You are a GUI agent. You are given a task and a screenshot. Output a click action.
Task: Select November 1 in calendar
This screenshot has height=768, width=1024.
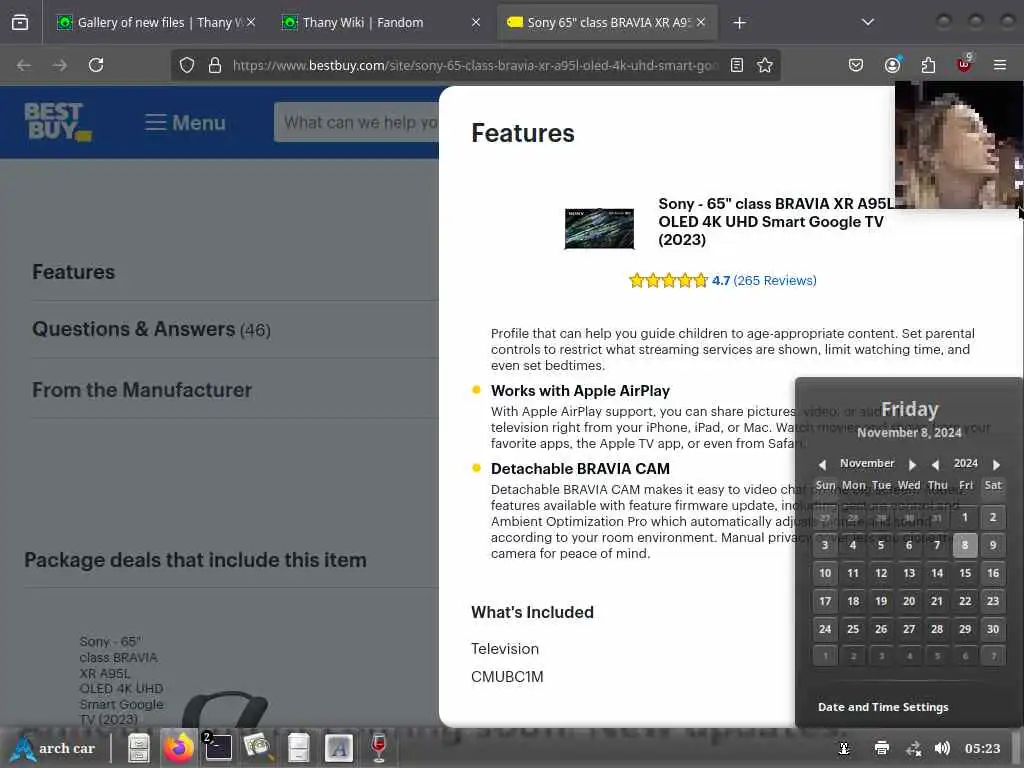pyautogui.click(x=965, y=517)
